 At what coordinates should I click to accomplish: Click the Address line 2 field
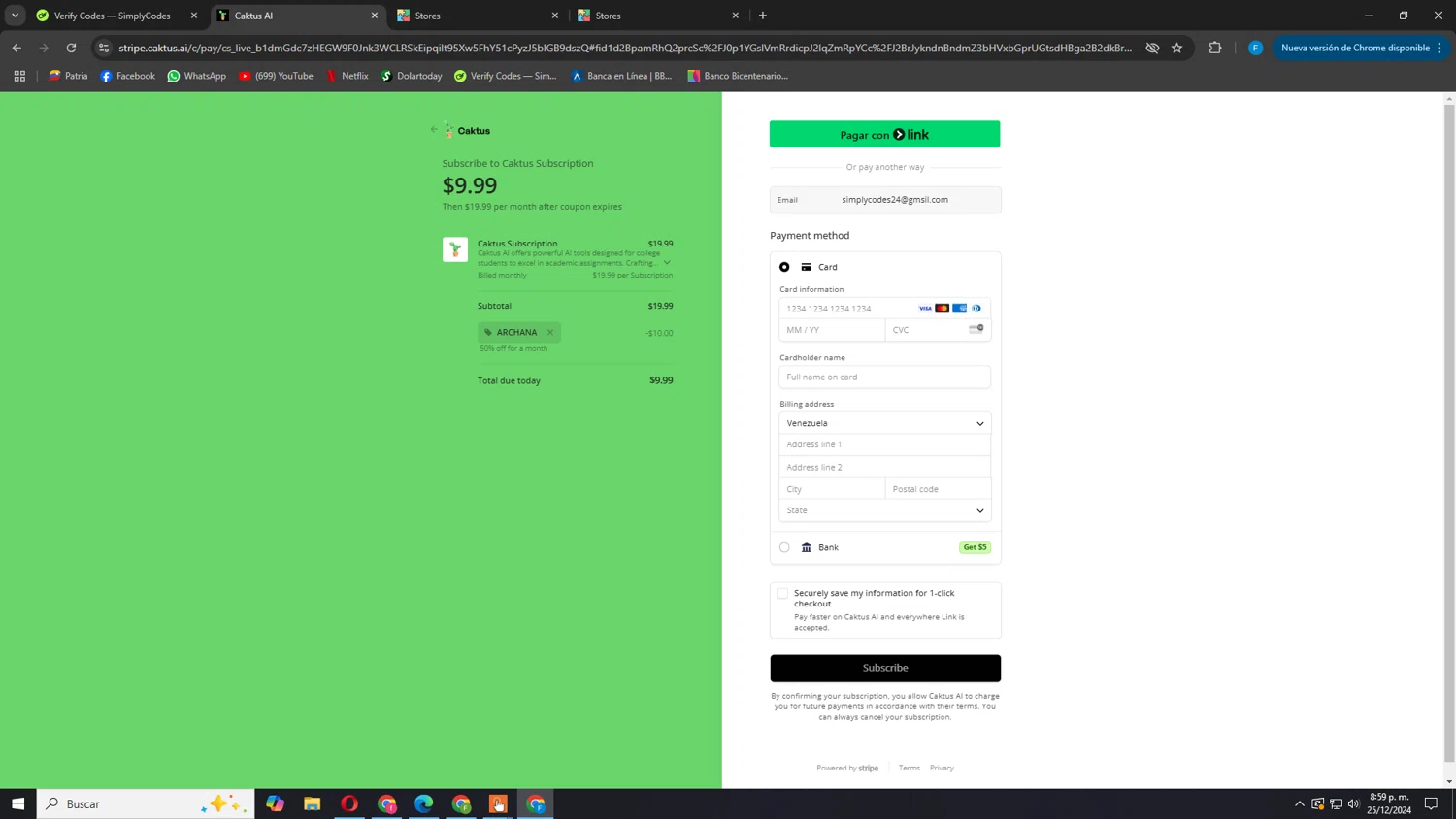(x=884, y=467)
